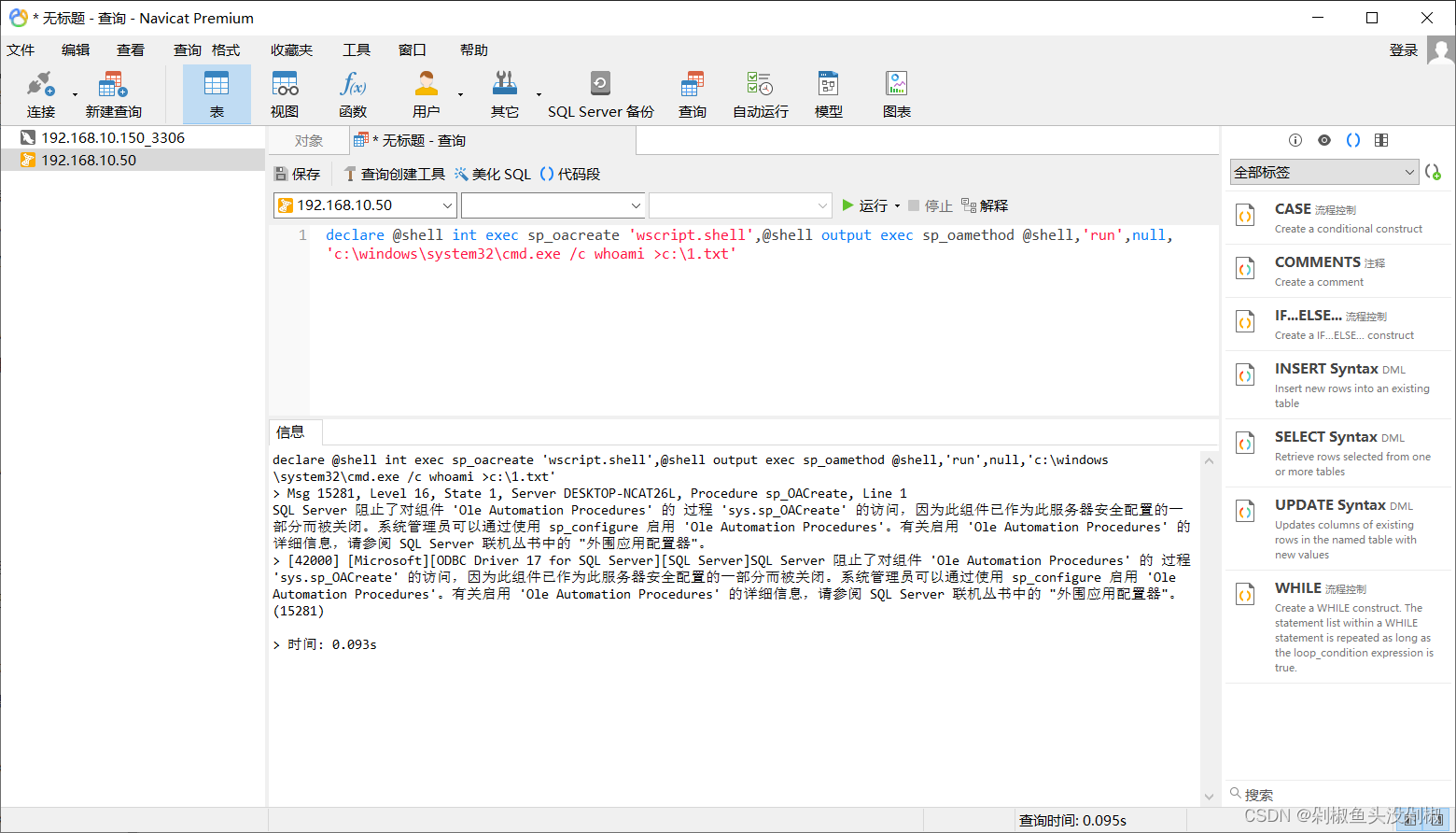1456x833 pixels.
Task: Click Beautify SQL (美化 SQL)
Action: click(493, 174)
